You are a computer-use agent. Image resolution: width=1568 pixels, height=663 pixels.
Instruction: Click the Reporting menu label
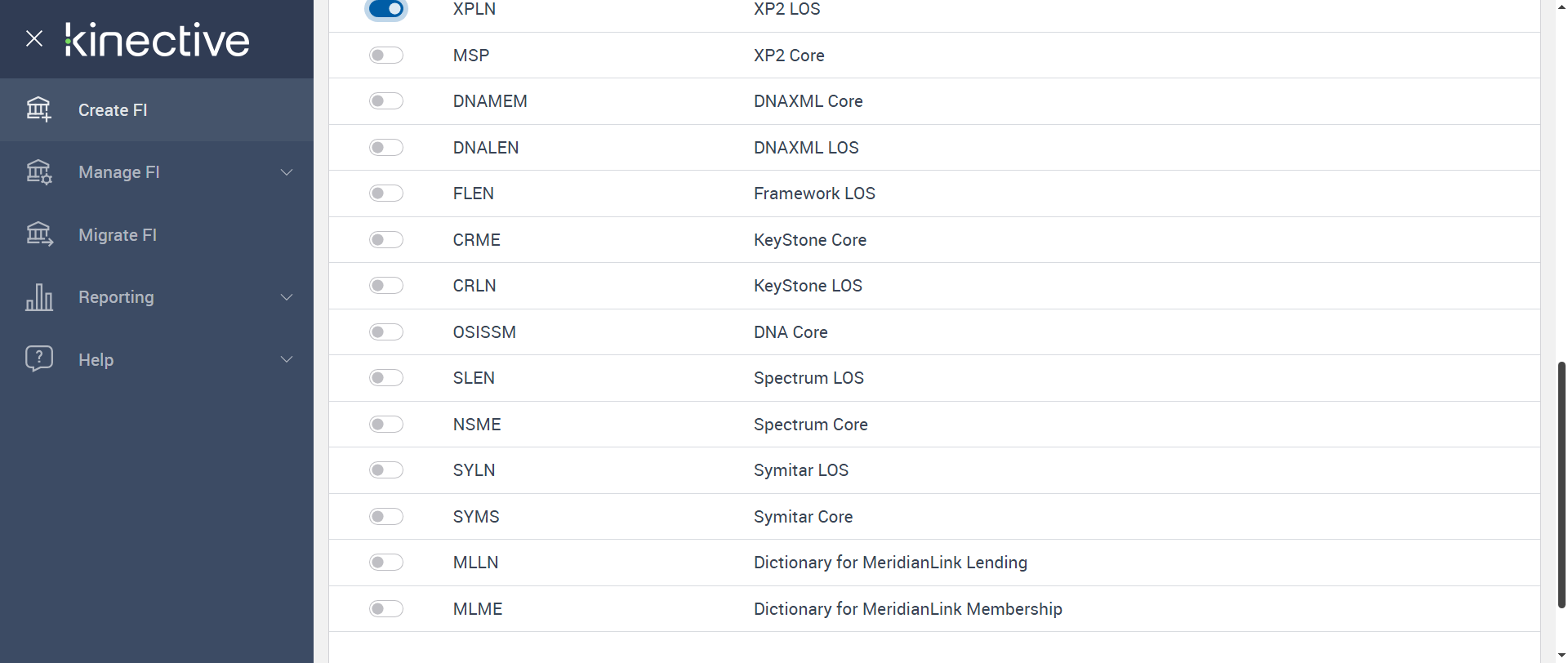[116, 297]
